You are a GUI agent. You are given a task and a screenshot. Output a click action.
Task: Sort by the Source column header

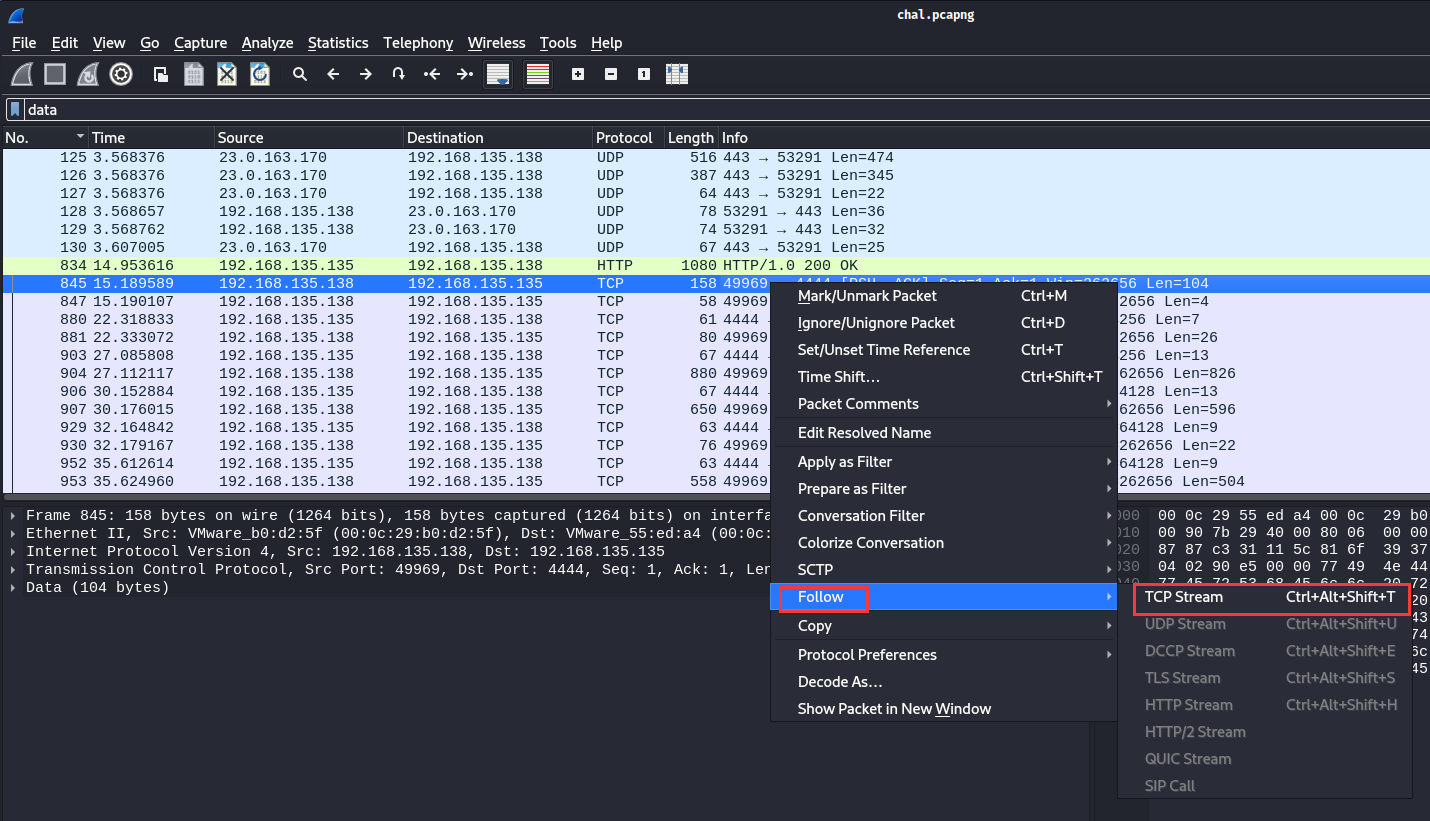(309, 138)
